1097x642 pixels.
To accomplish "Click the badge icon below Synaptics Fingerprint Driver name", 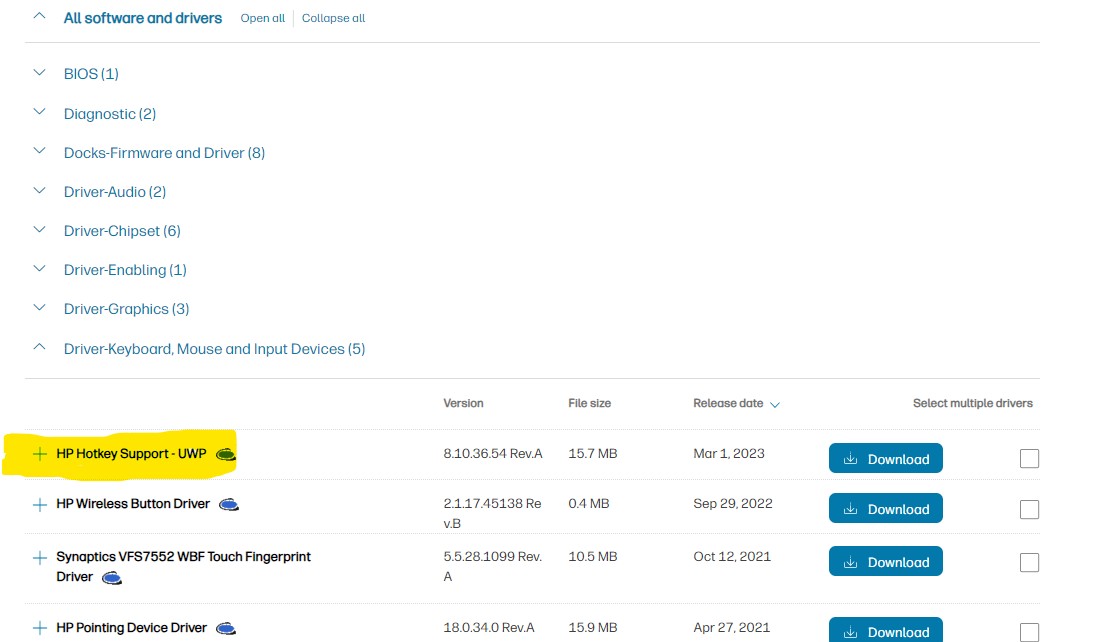I will (x=112, y=578).
